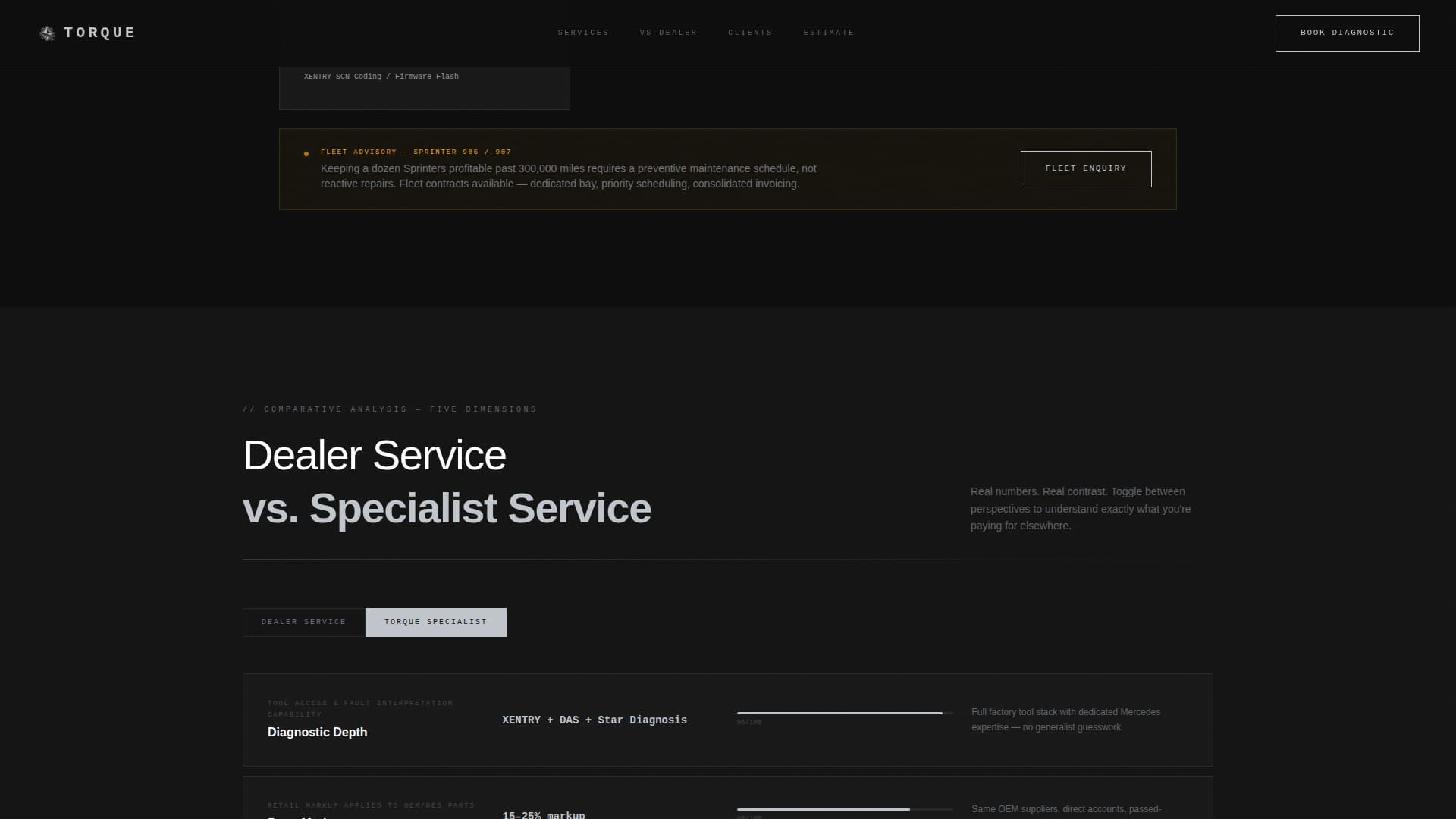1456x819 pixels.
Task: Click the TORQUE brand name
Action: click(99, 33)
